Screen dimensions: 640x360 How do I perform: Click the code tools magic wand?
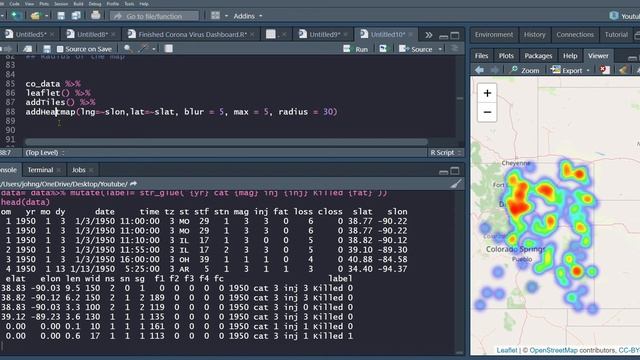[143, 49]
